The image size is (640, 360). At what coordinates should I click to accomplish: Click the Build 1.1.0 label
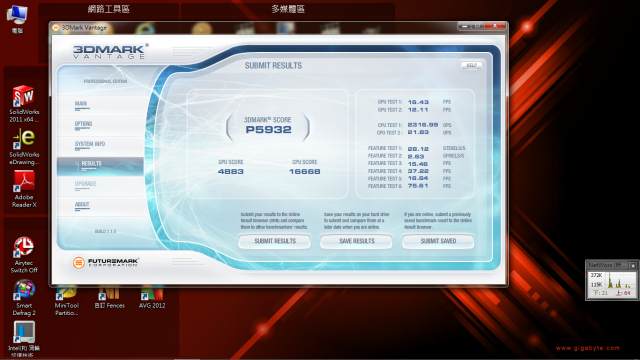coord(105,231)
